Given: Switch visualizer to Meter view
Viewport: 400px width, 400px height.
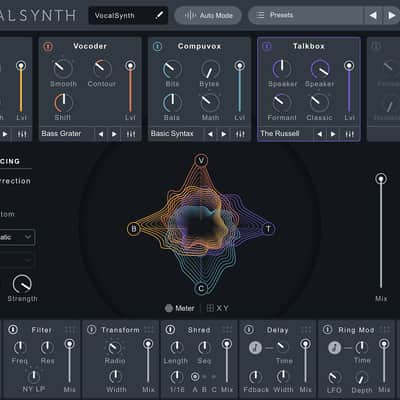Looking at the screenshot, I should pyautogui.click(x=180, y=308).
